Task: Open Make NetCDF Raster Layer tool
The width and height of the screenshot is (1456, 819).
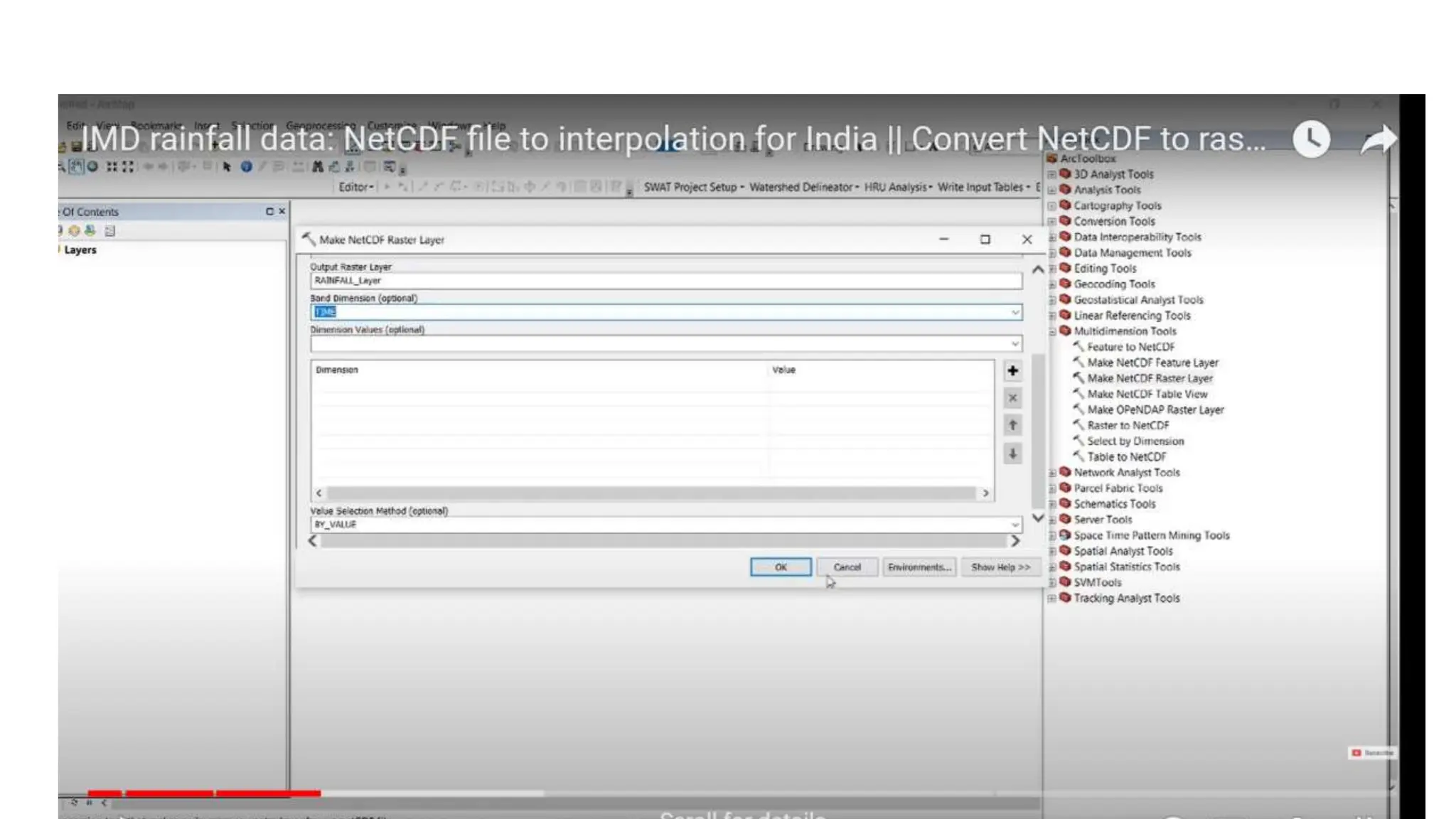Action: pyautogui.click(x=1149, y=378)
